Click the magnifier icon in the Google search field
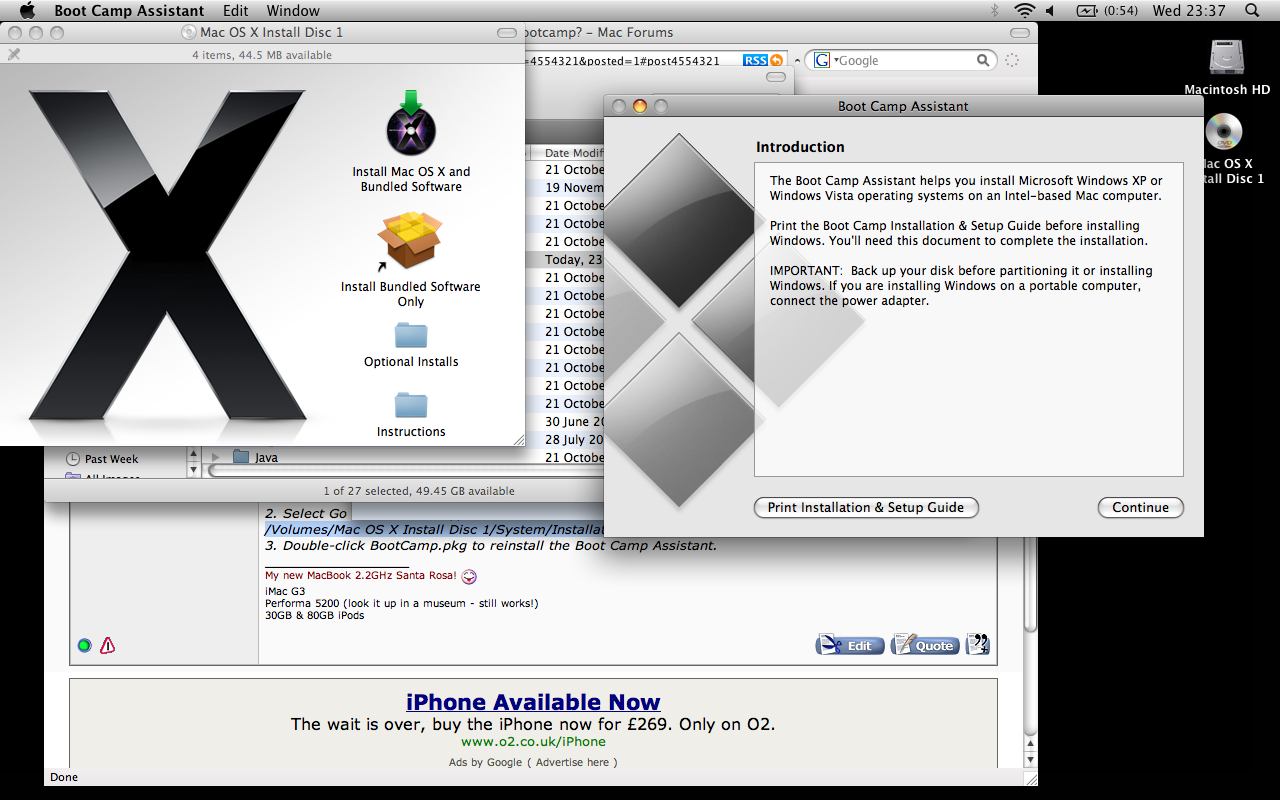Screen dimensions: 1280x800 click(983, 60)
